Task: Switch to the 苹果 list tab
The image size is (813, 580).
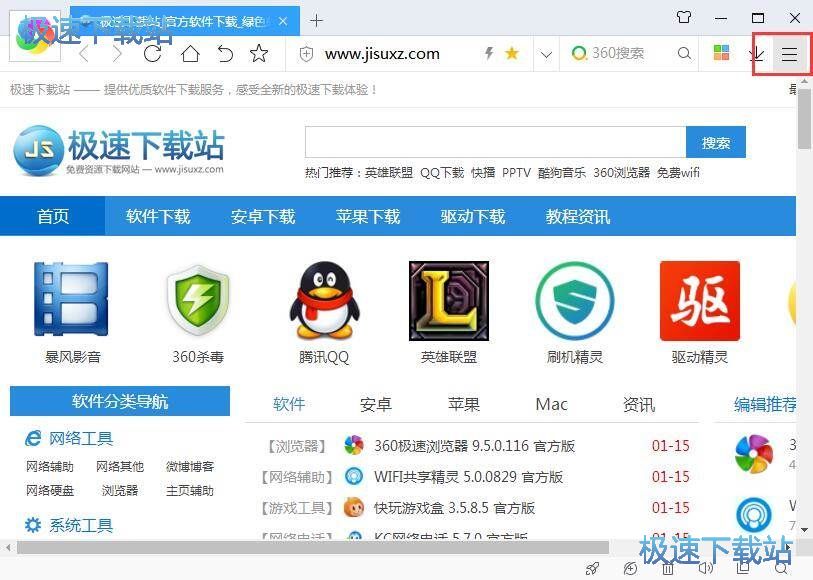Action: [464, 404]
